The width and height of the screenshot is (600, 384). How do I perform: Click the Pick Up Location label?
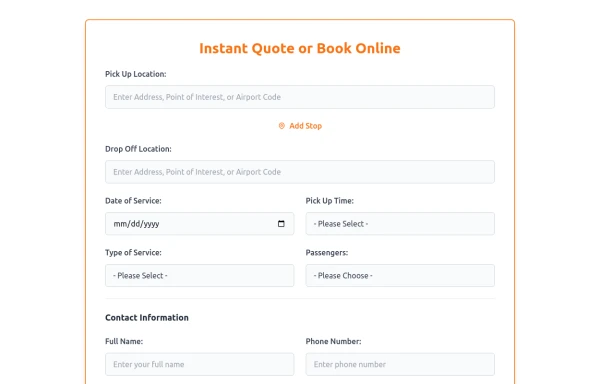click(x=136, y=74)
